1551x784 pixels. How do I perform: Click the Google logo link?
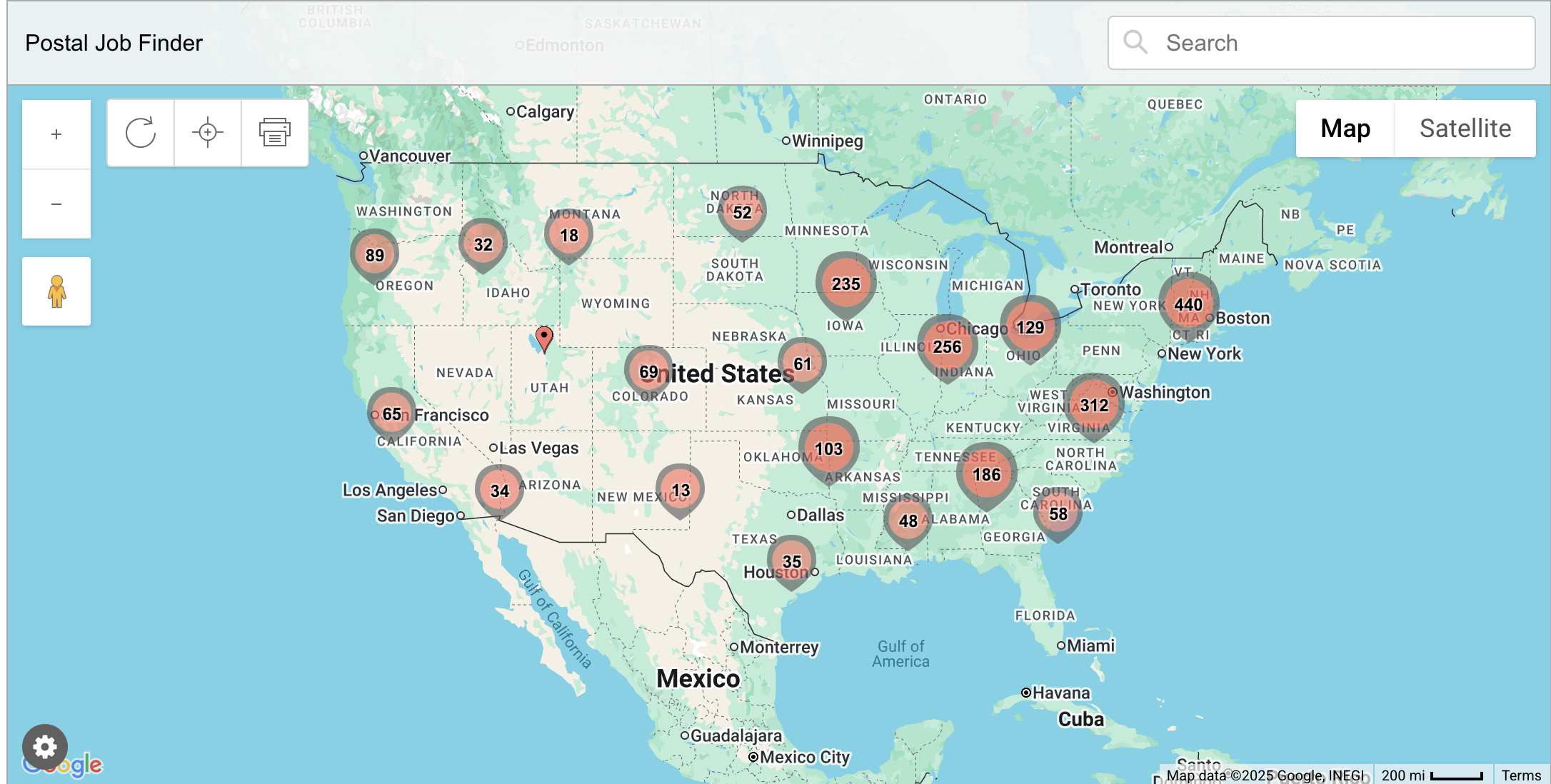pos(63,765)
